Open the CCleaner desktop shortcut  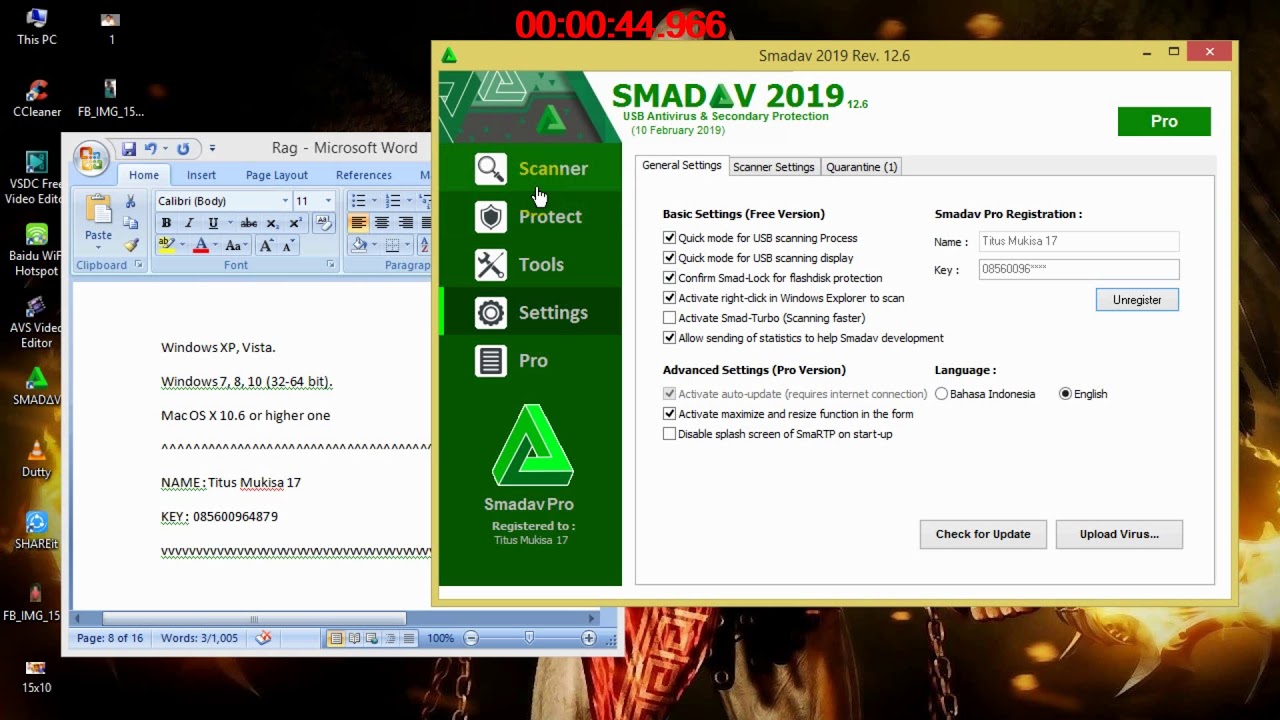(x=37, y=98)
